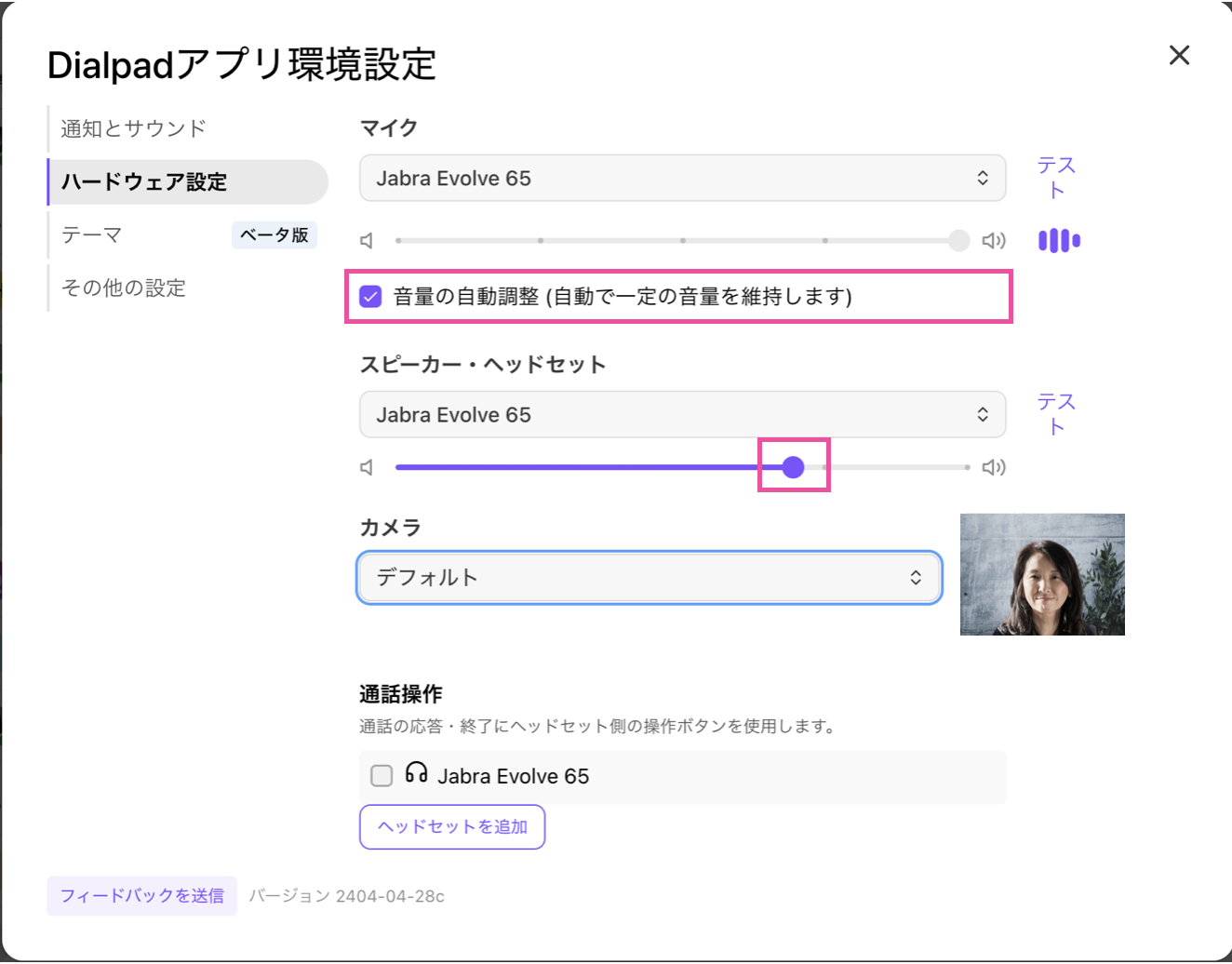This screenshot has width=1232, height=964.
Task: Click the ヘッドセットを追加 button
Action: pyautogui.click(x=452, y=827)
